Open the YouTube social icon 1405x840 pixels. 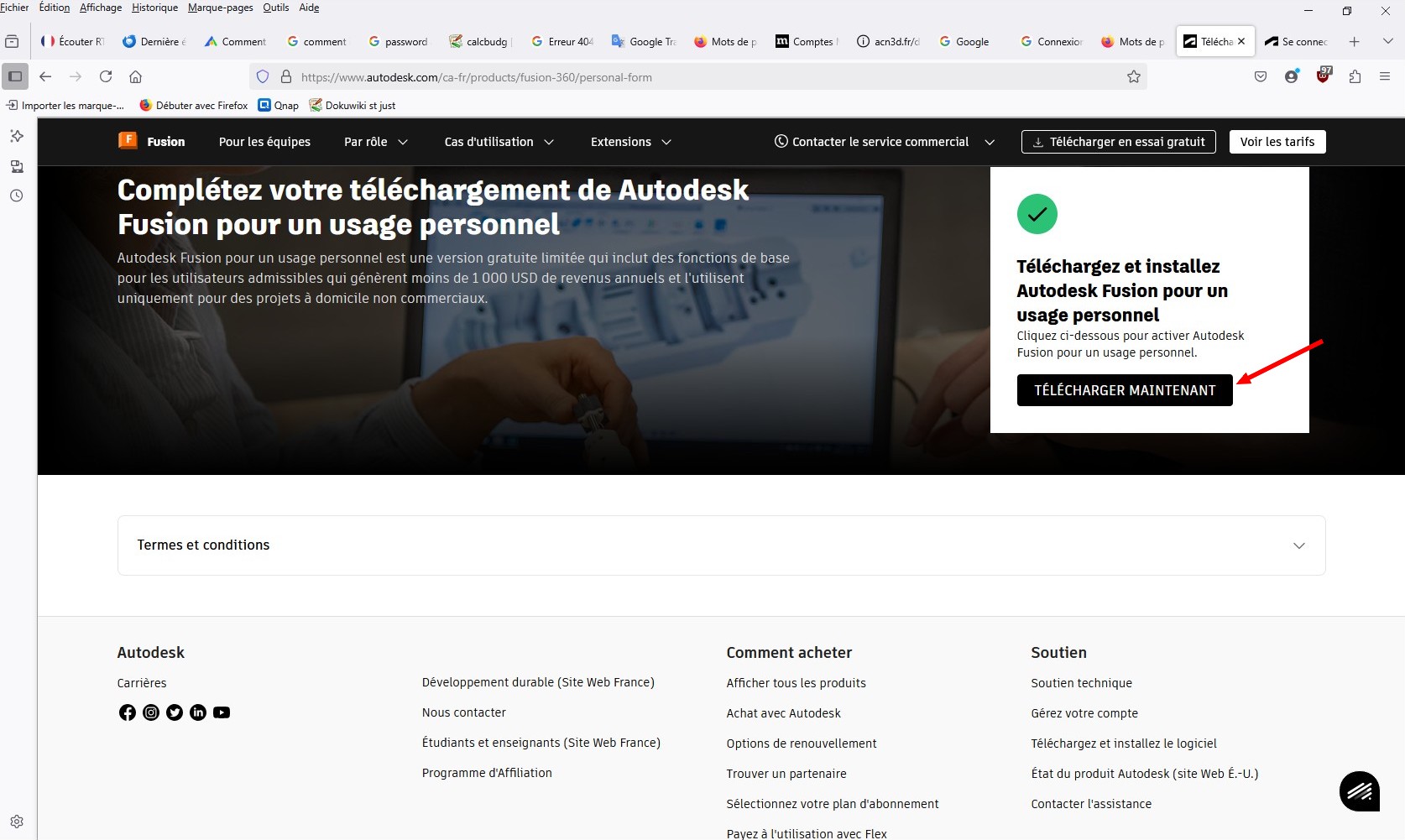222,712
